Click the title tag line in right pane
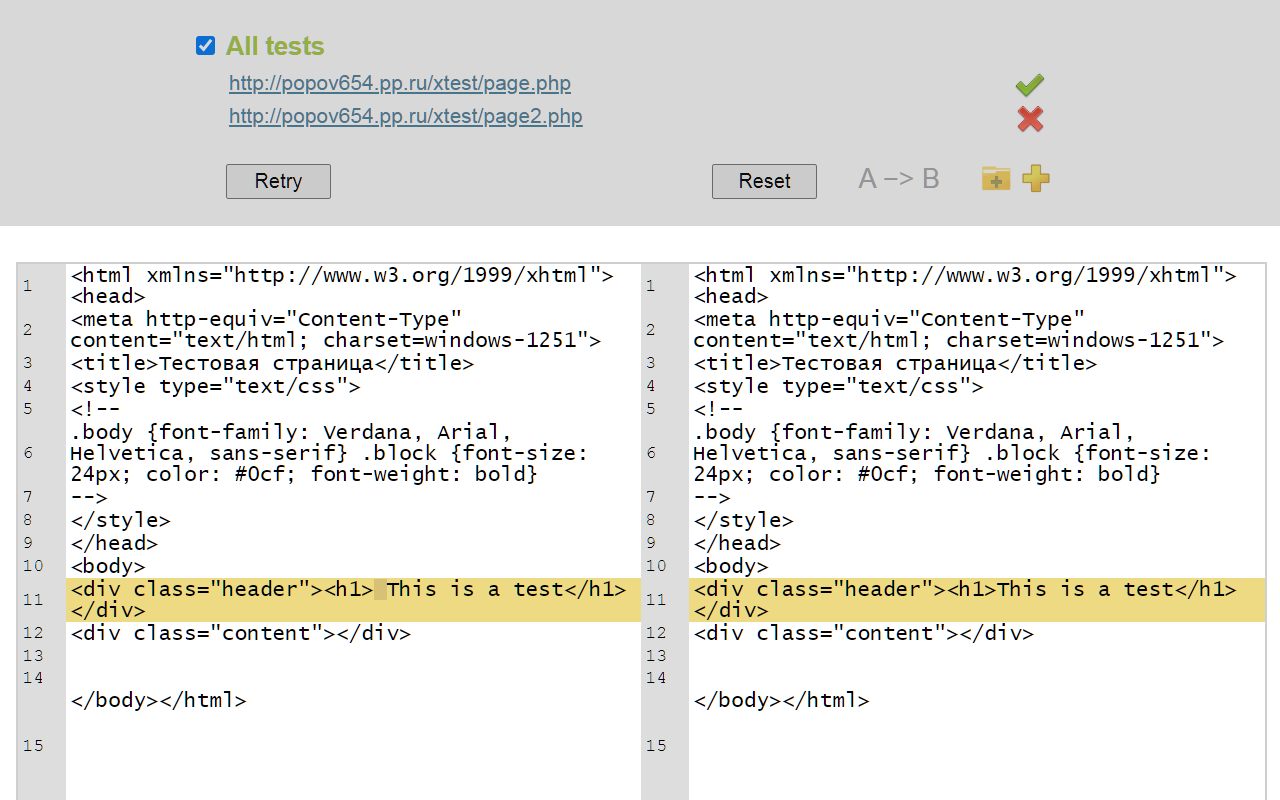The image size is (1280, 800). (895, 363)
